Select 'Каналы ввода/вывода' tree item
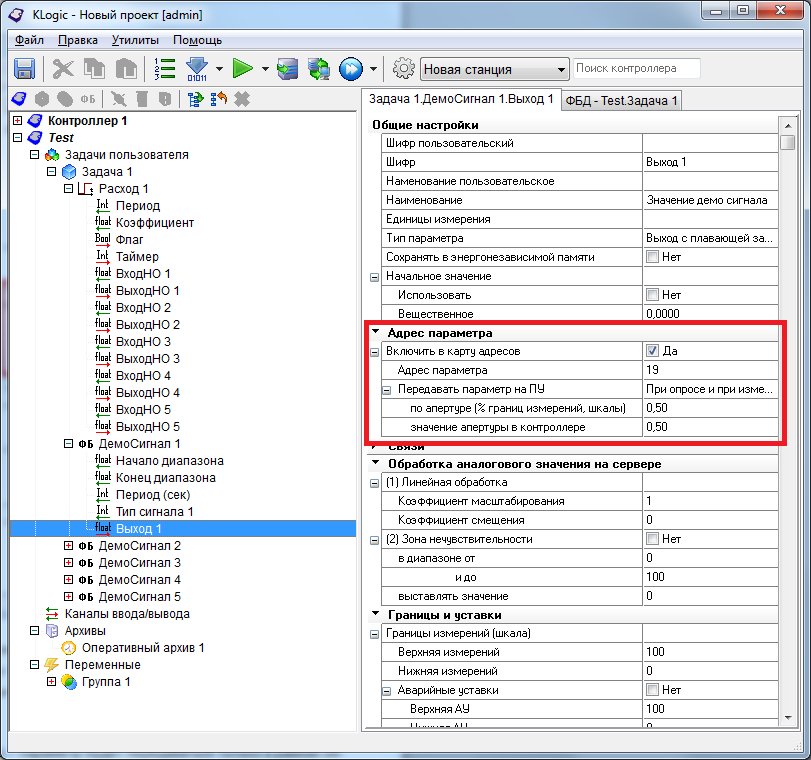The width and height of the screenshot is (811, 760). point(127,614)
